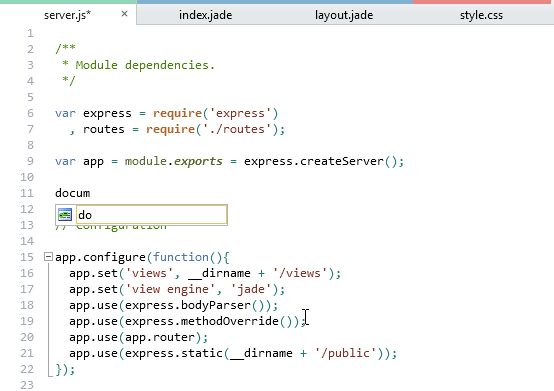Click 'require' keyword on line 6

coord(177,113)
